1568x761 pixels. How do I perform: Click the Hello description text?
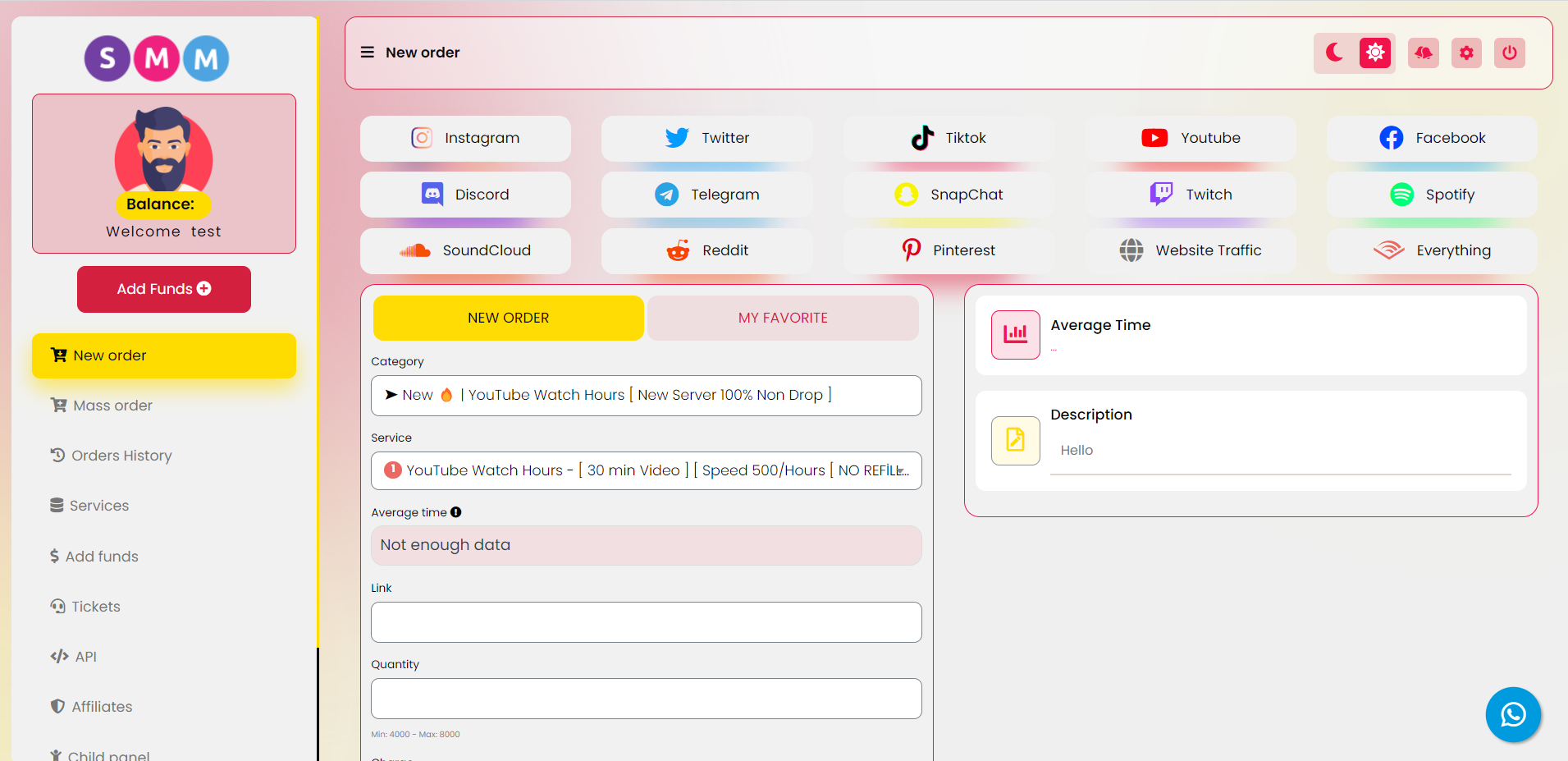pos(1077,450)
